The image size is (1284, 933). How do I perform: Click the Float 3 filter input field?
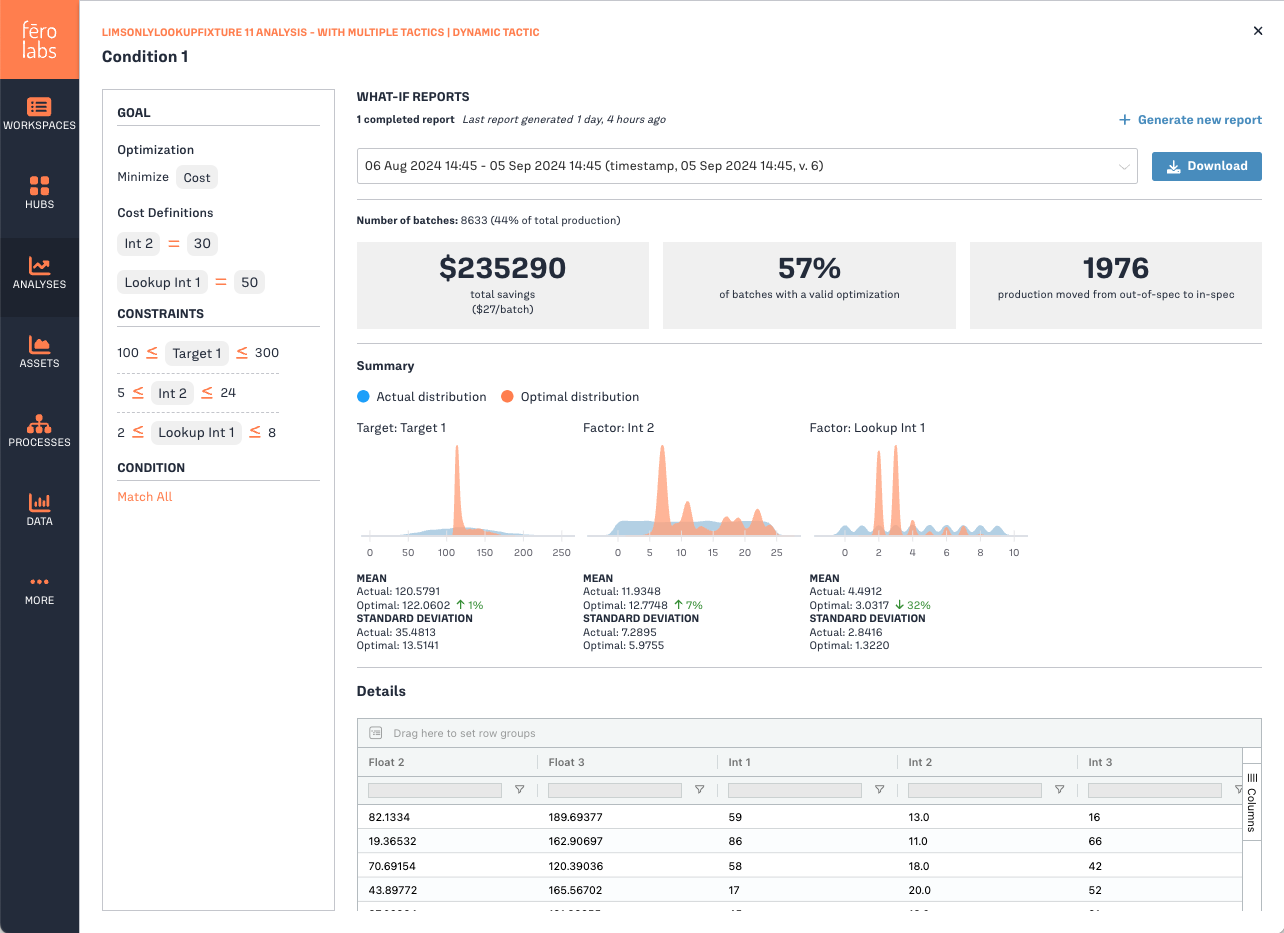pyautogui.click(x=614, y=790)
